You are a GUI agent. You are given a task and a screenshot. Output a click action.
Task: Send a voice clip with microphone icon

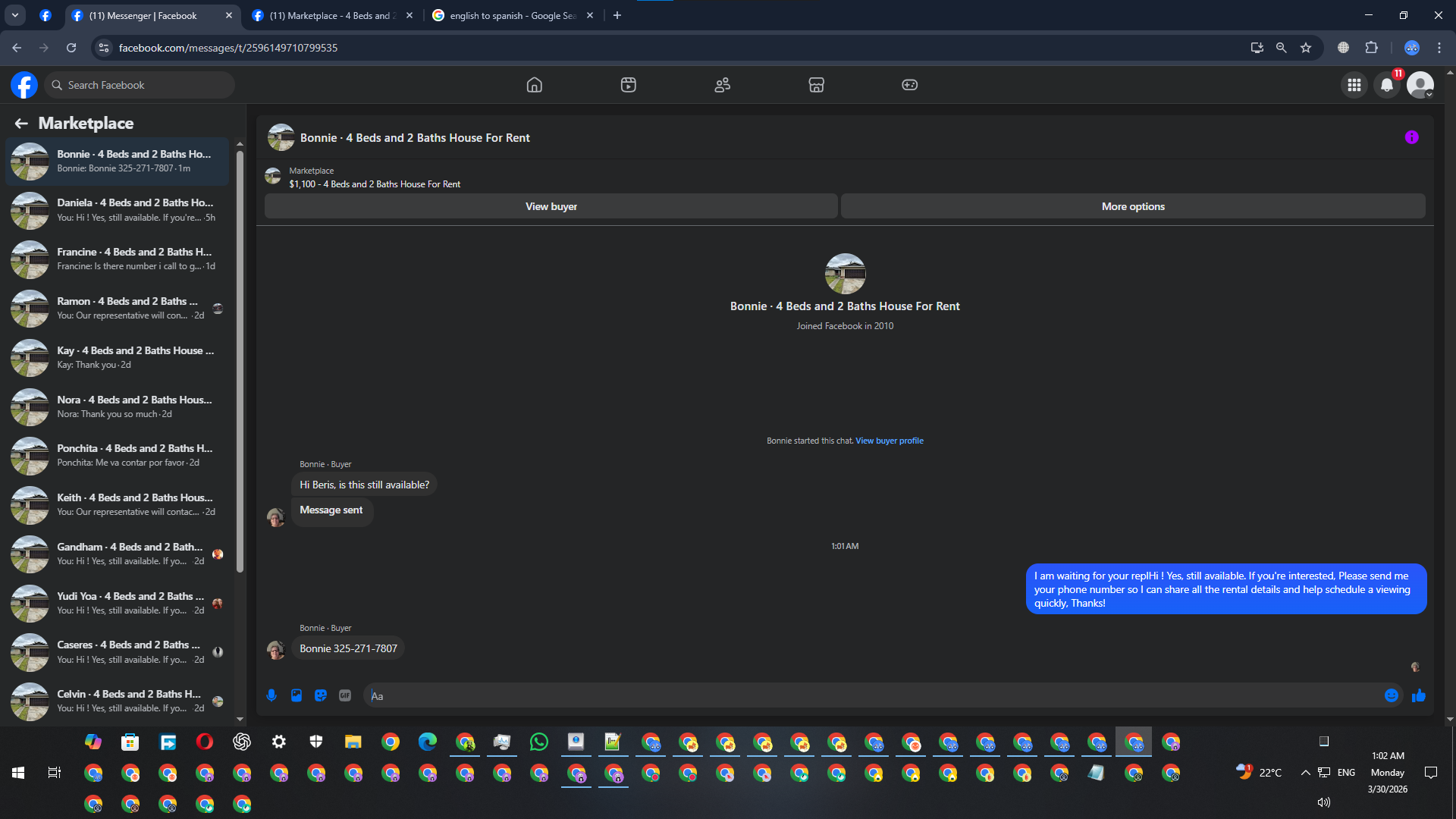(x=271, y=695)
